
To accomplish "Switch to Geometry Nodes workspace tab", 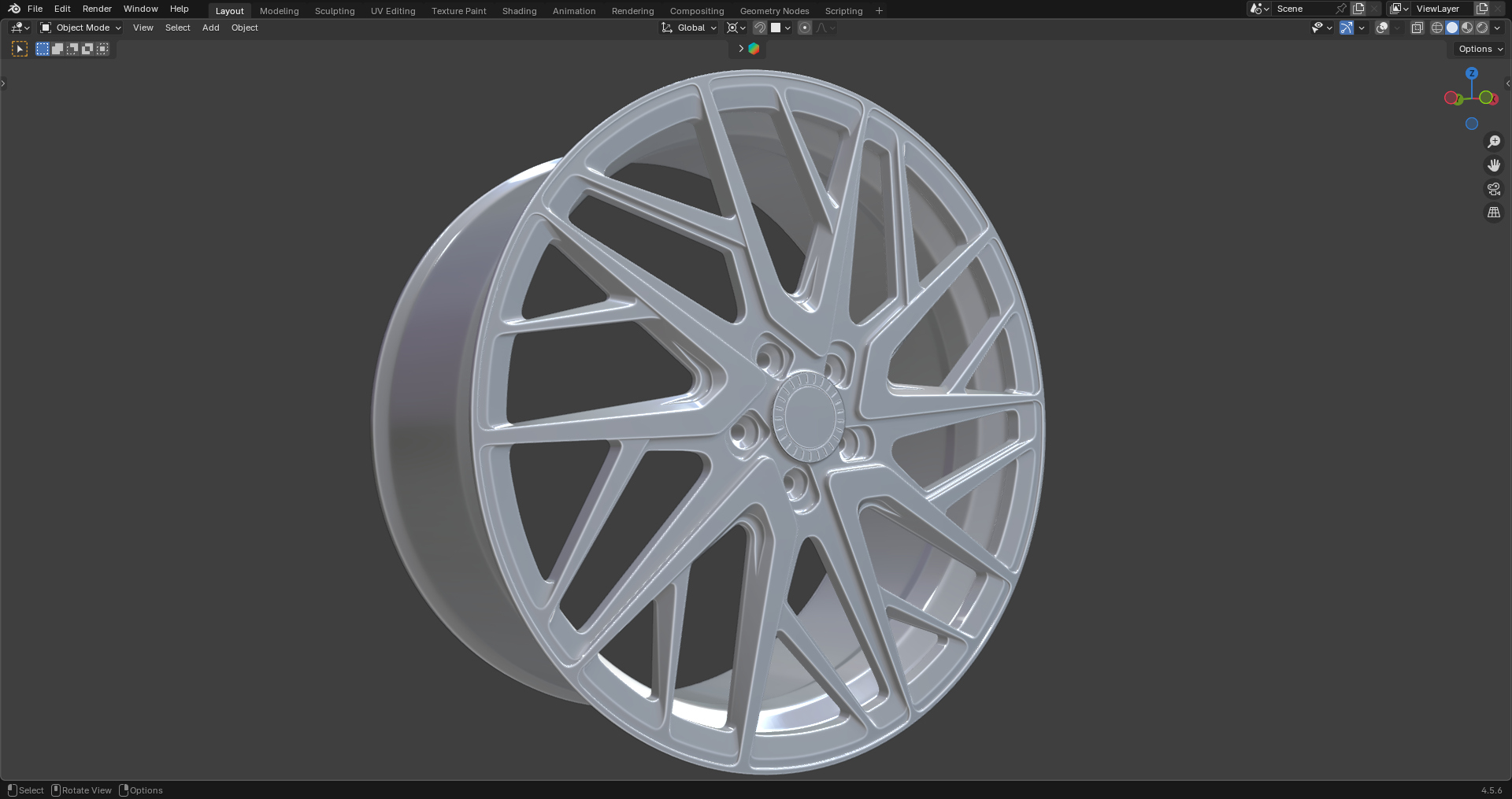I will pos(774,11).
